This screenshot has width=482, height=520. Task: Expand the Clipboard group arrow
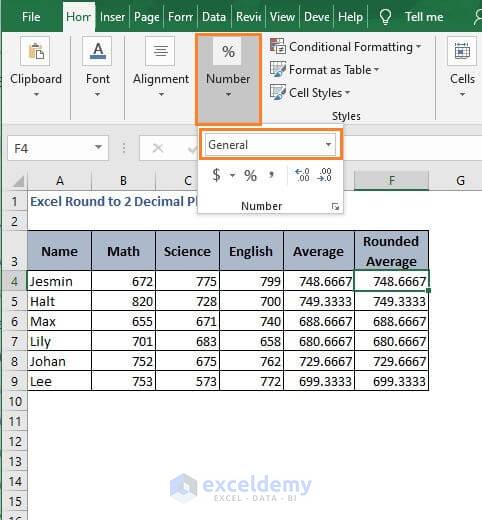click(36, 95)
